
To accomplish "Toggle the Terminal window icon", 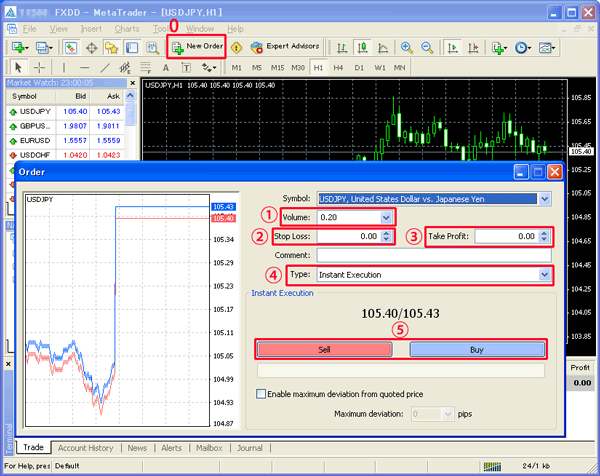I will pos(132,48).
